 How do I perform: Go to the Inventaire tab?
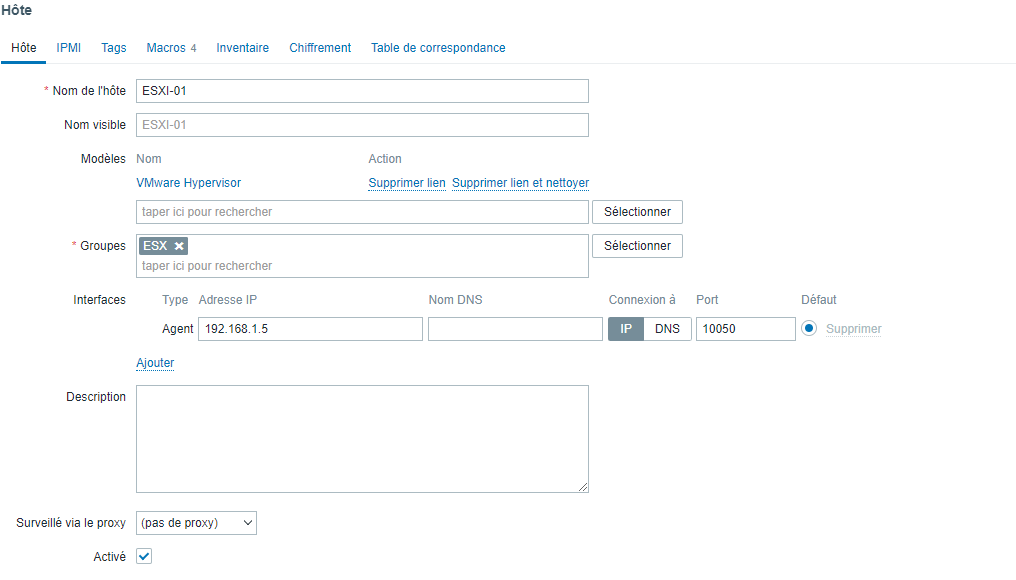(x=242, y=48)
